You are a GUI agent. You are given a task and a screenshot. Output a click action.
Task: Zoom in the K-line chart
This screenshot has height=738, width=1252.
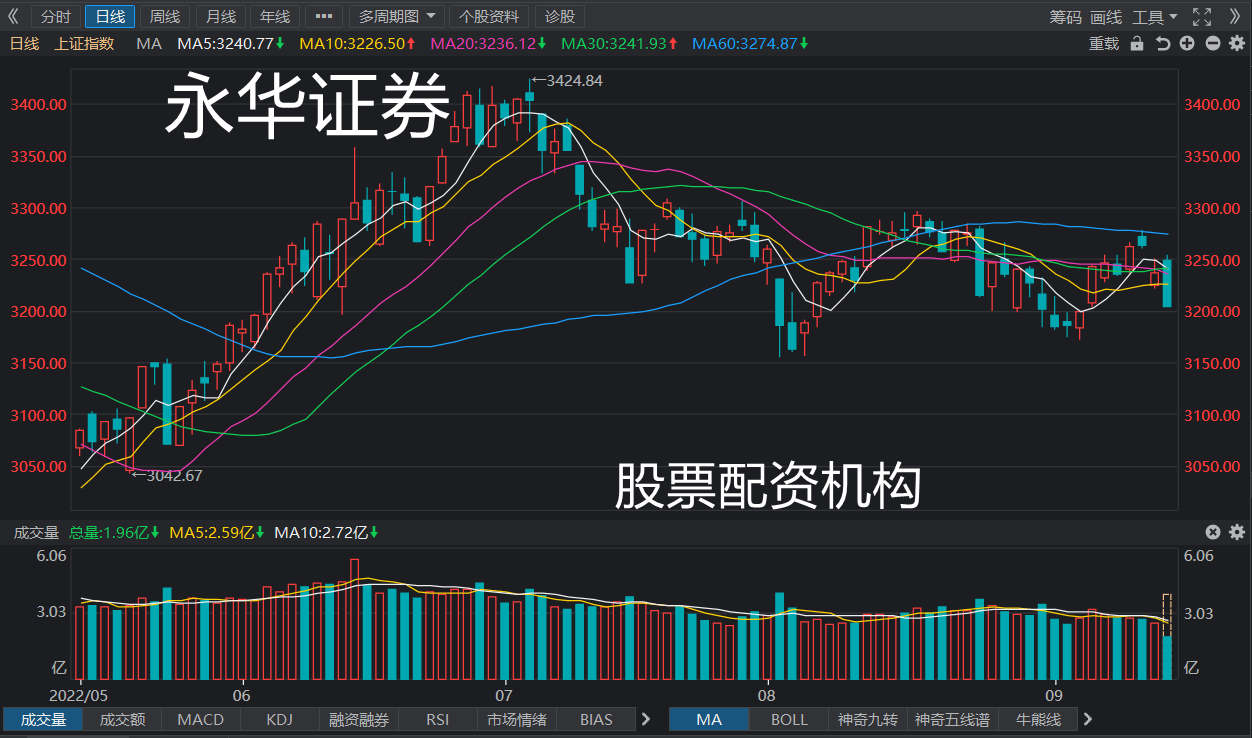point(1187,44)
